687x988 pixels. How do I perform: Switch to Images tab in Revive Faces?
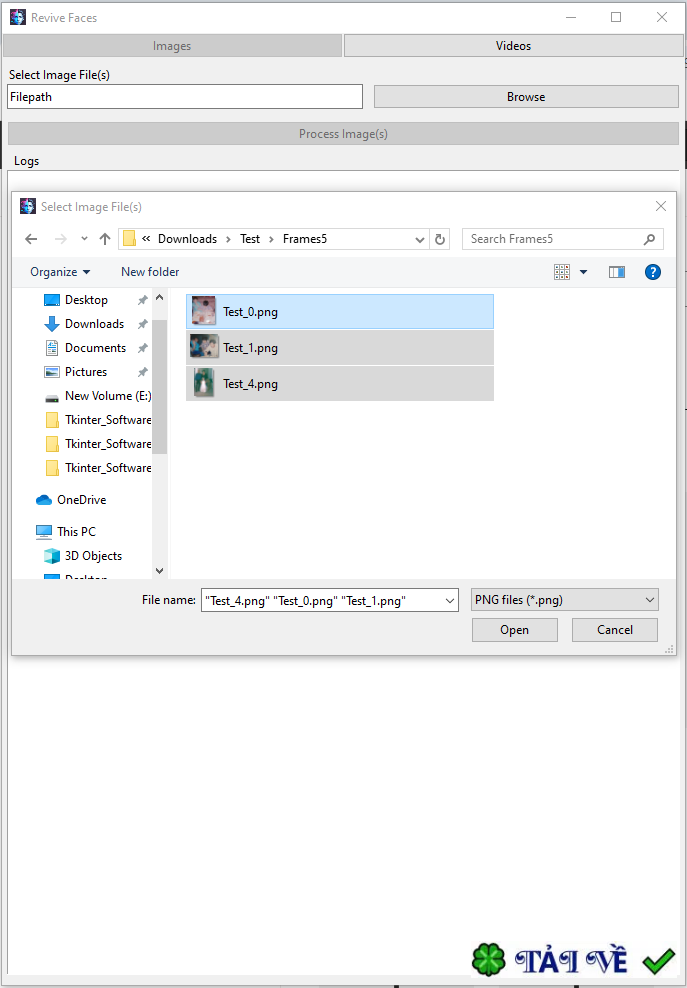tap(172, 46)
